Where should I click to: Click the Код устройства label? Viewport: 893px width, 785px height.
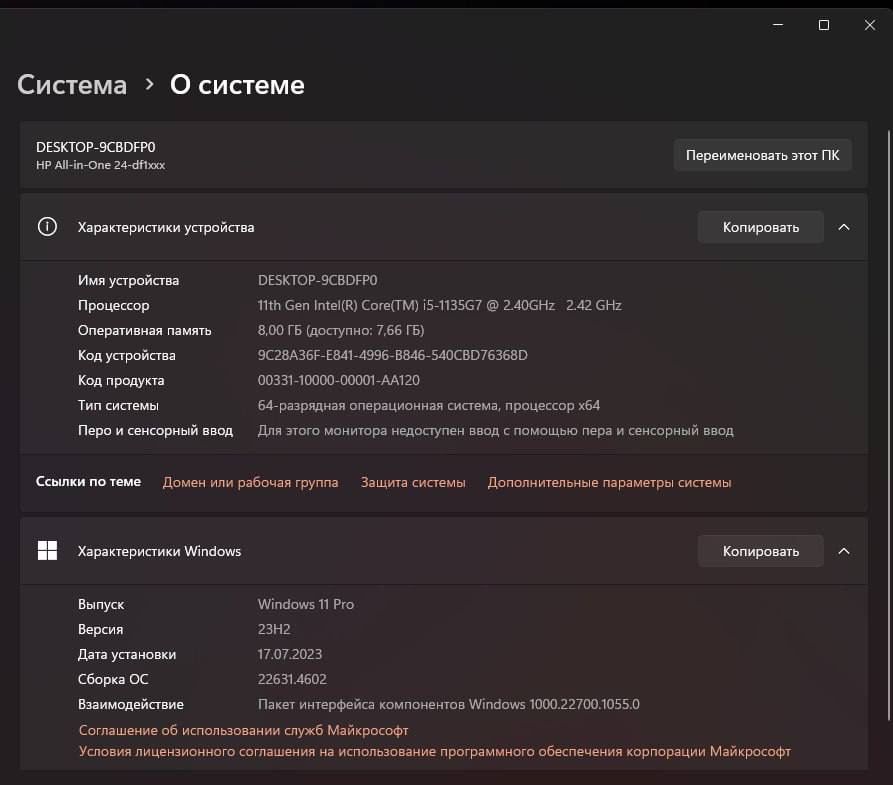click(x=126, y=355)
